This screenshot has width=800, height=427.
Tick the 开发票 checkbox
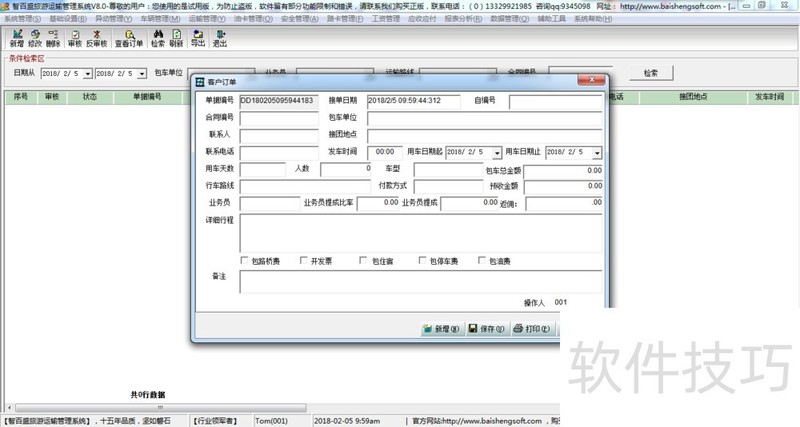[x=303, y=261]
